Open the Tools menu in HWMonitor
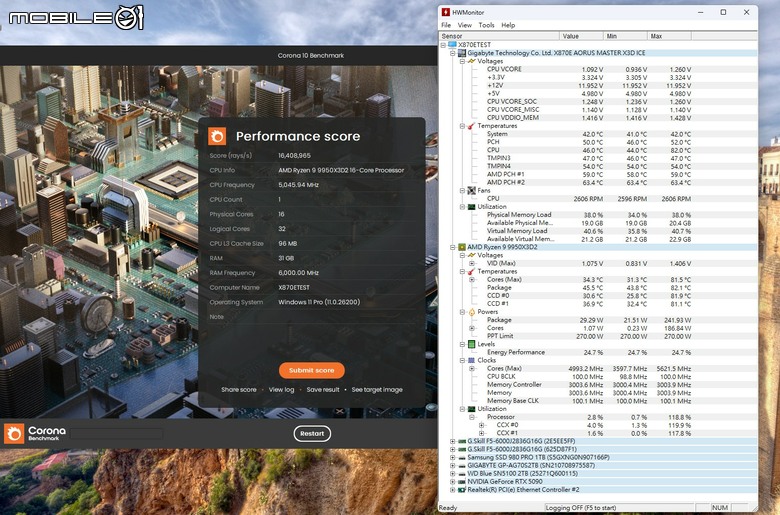This screenshot has width=780, height=515. (x=486, y=25)
